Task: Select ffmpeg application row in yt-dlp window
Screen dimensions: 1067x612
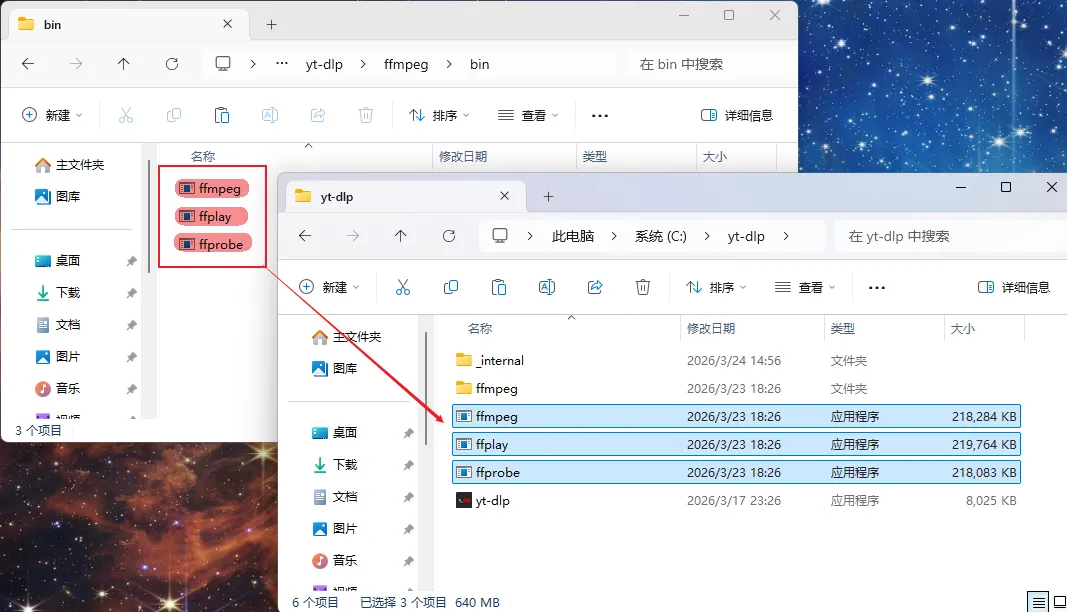Action: (736, 416)
